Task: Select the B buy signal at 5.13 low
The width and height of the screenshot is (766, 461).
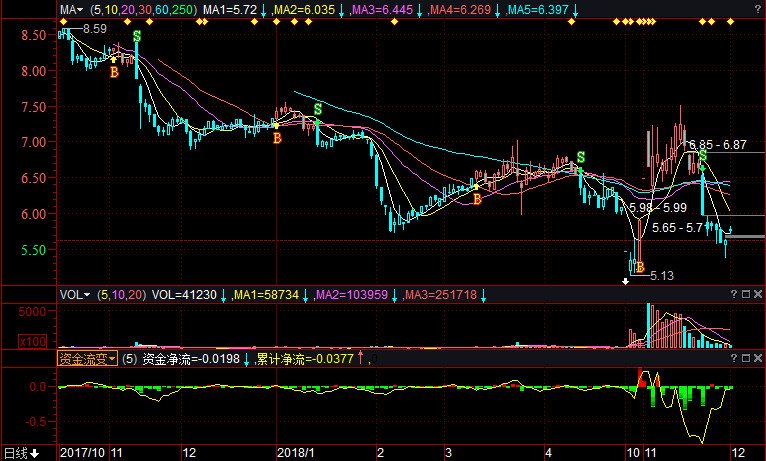Action: 640,267
